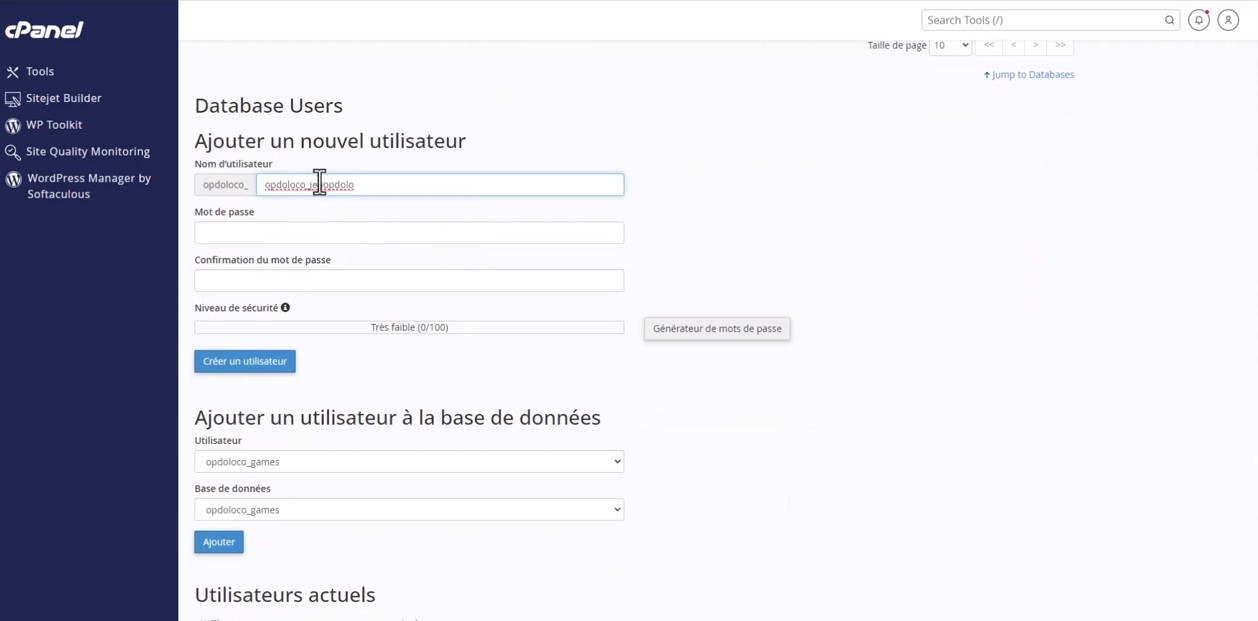Click the password strength meter bar

(x=408, y=326)
